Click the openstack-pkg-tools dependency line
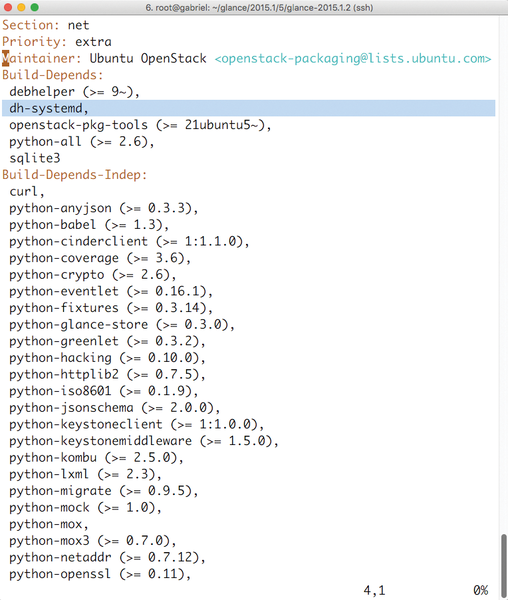The image size is (508, 600). pyautogui.click(x=140, y=125)
